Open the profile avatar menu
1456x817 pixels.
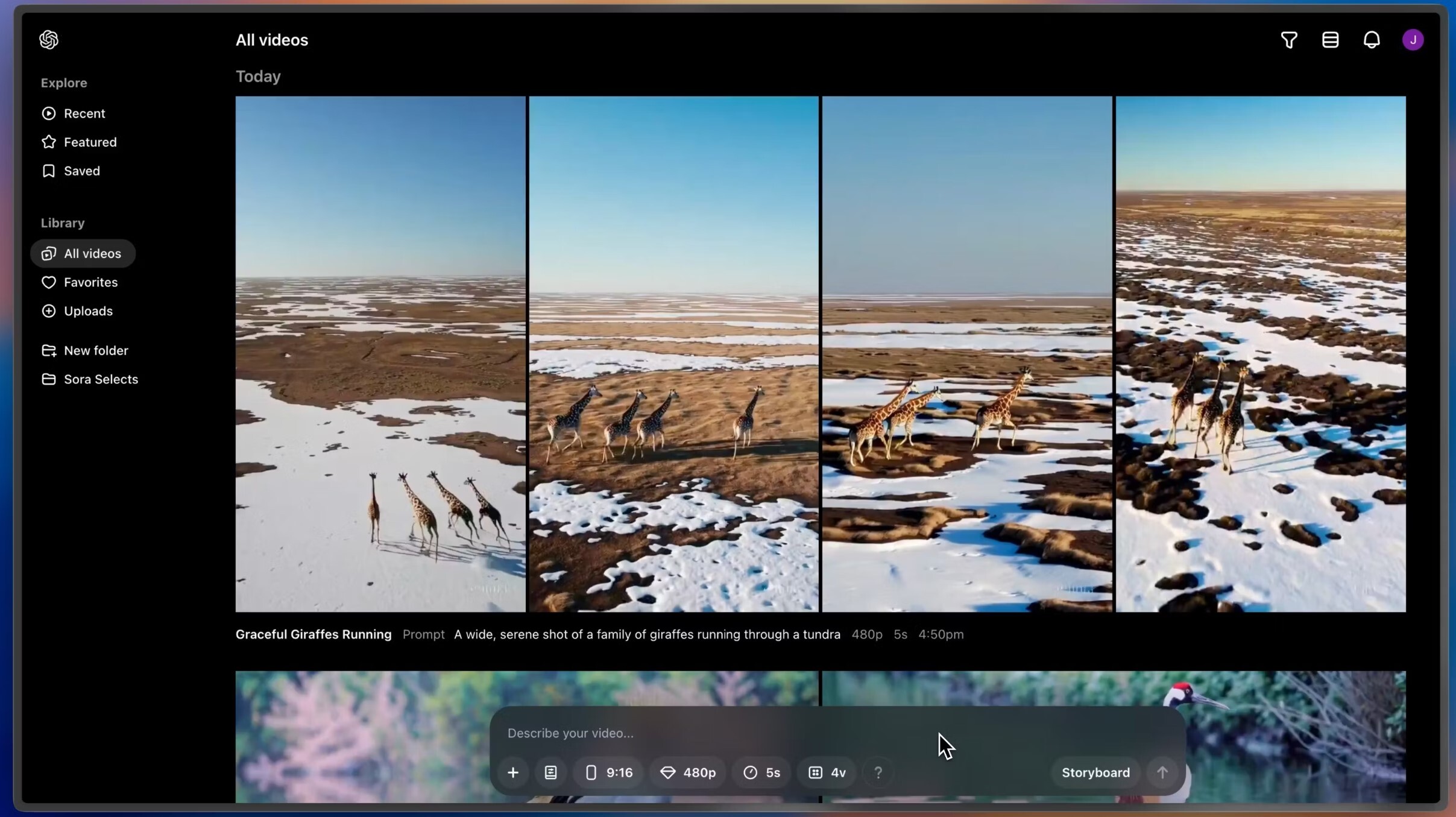click(x=1413, y=39)
